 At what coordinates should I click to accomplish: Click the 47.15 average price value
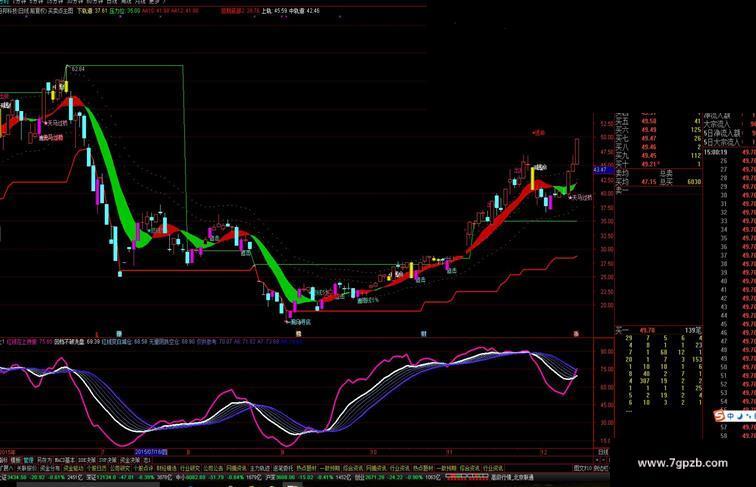click(x=649, y=182)
